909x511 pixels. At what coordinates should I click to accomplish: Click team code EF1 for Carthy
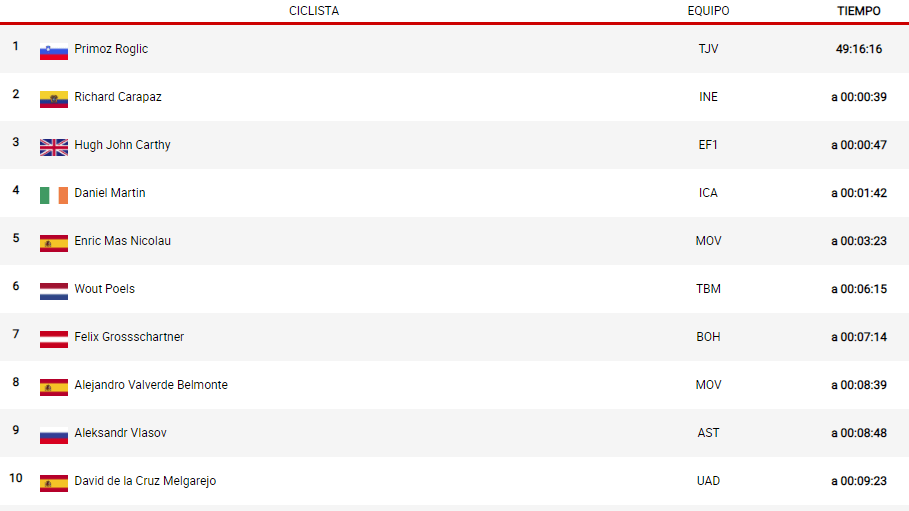(x=708, y=145)
